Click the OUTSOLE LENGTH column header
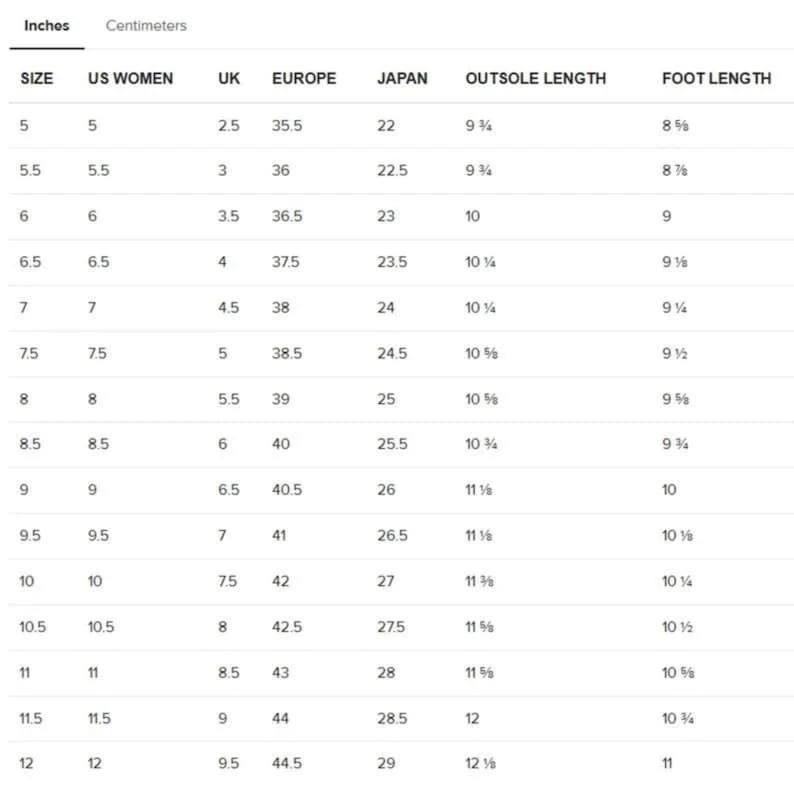 click(536, 78)
